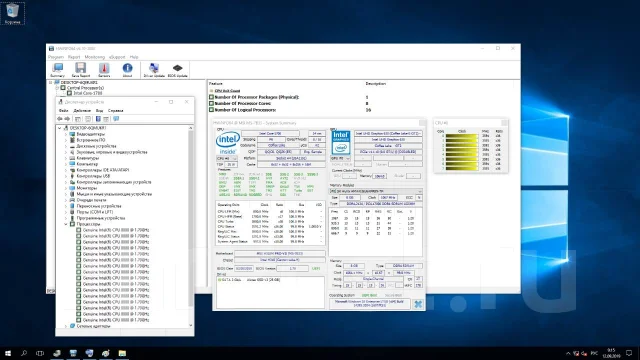
Task: Click the taskbar clock
Action: pyautogui.click(x=611, y=353)
